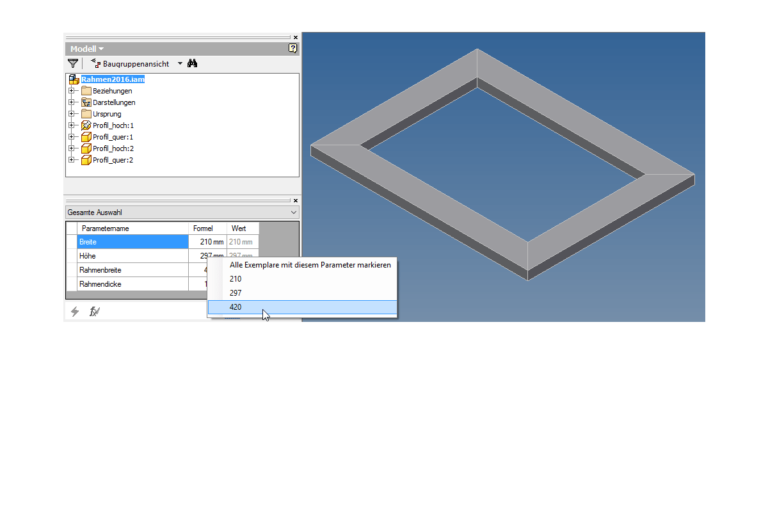768x512 pixels.
Task: Select Profil_hoch:1 label in tree
Action: pos(113,125)
